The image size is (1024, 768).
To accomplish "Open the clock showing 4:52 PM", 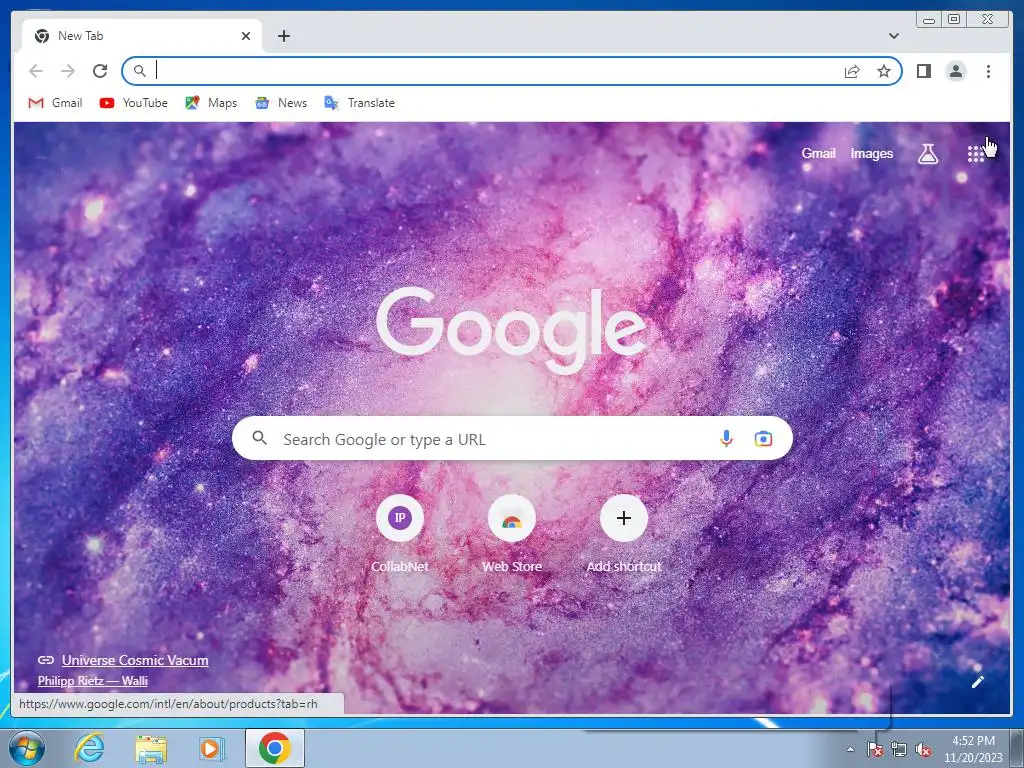I will [973, 749].
